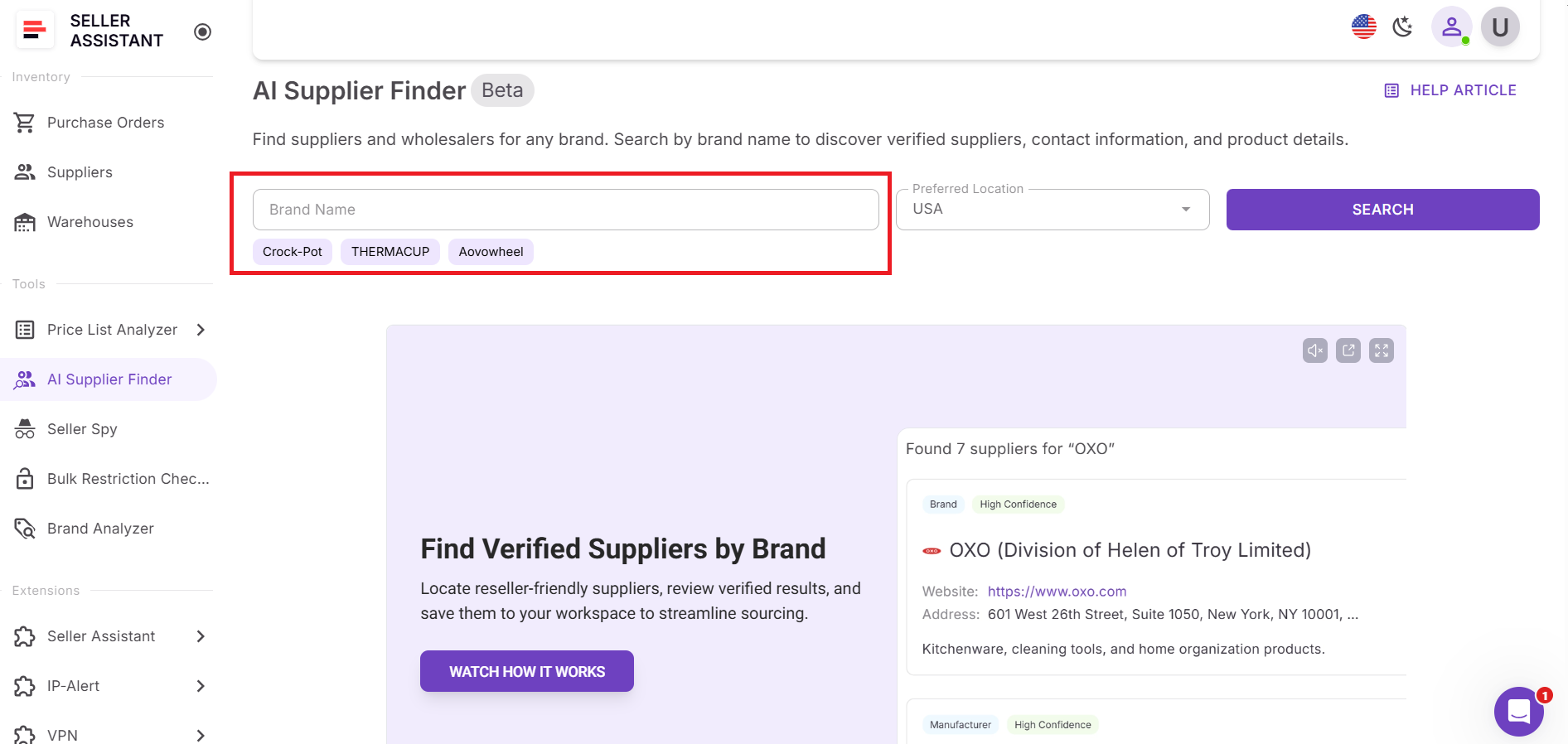1568x744 pixels.
Task: Select AI Supplier Finder in sidebar
Action: click(x=109, y=379)
